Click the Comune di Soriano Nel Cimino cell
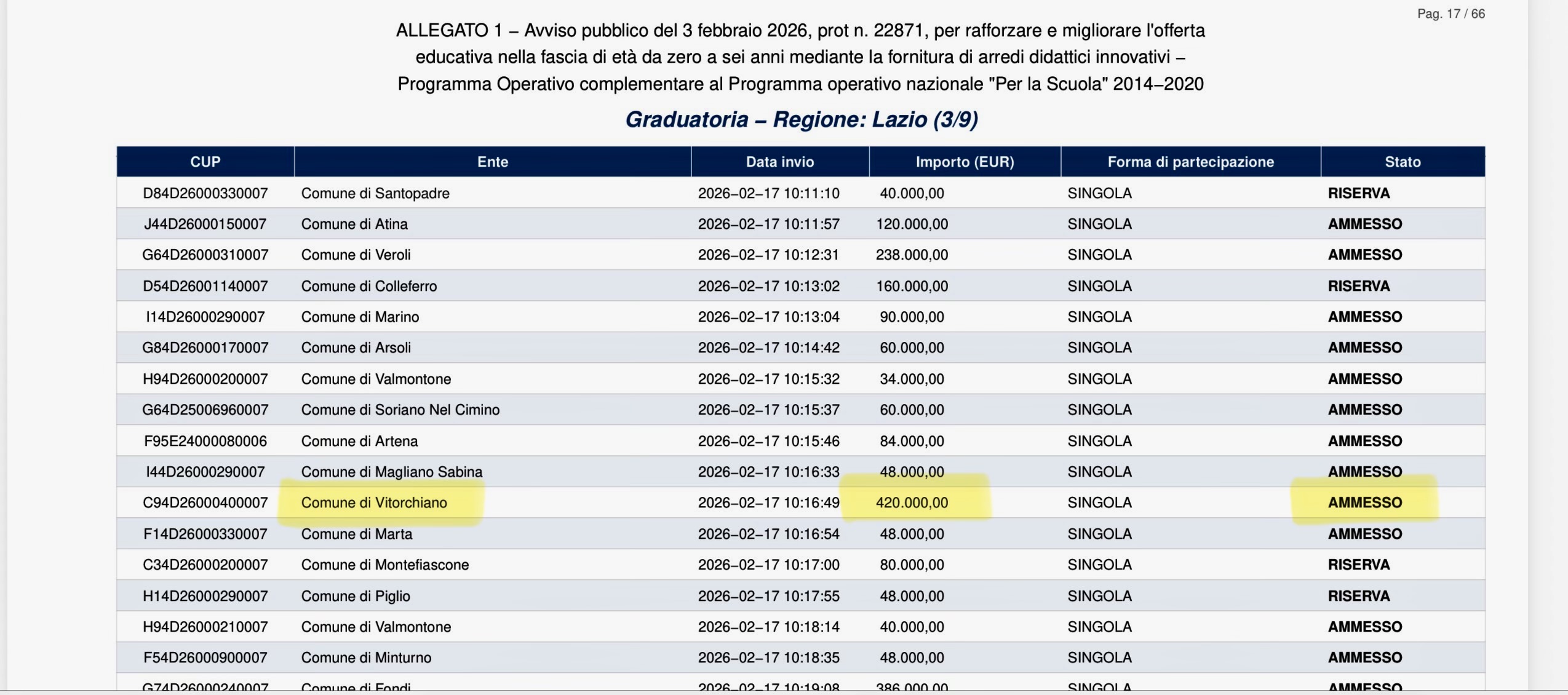 tap(400, 410)
